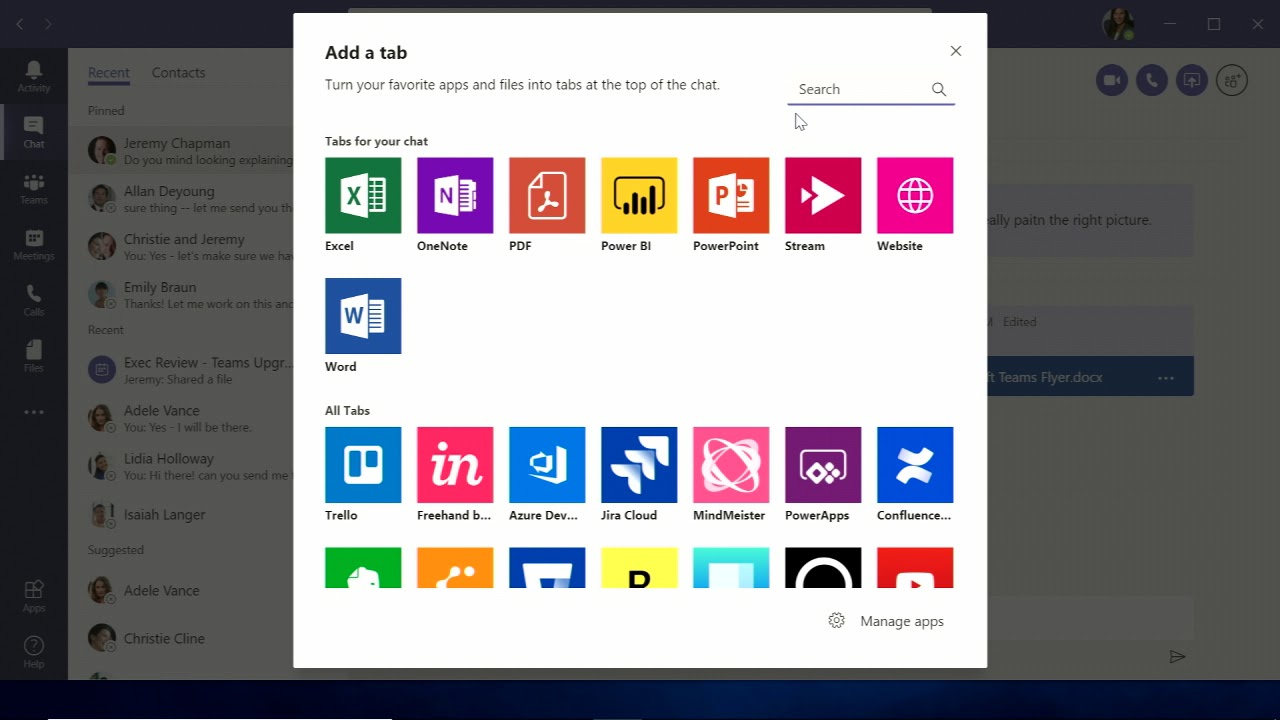Switch to the Contacts tab
Screen dimensions: 1280x720
click(178, 72)
